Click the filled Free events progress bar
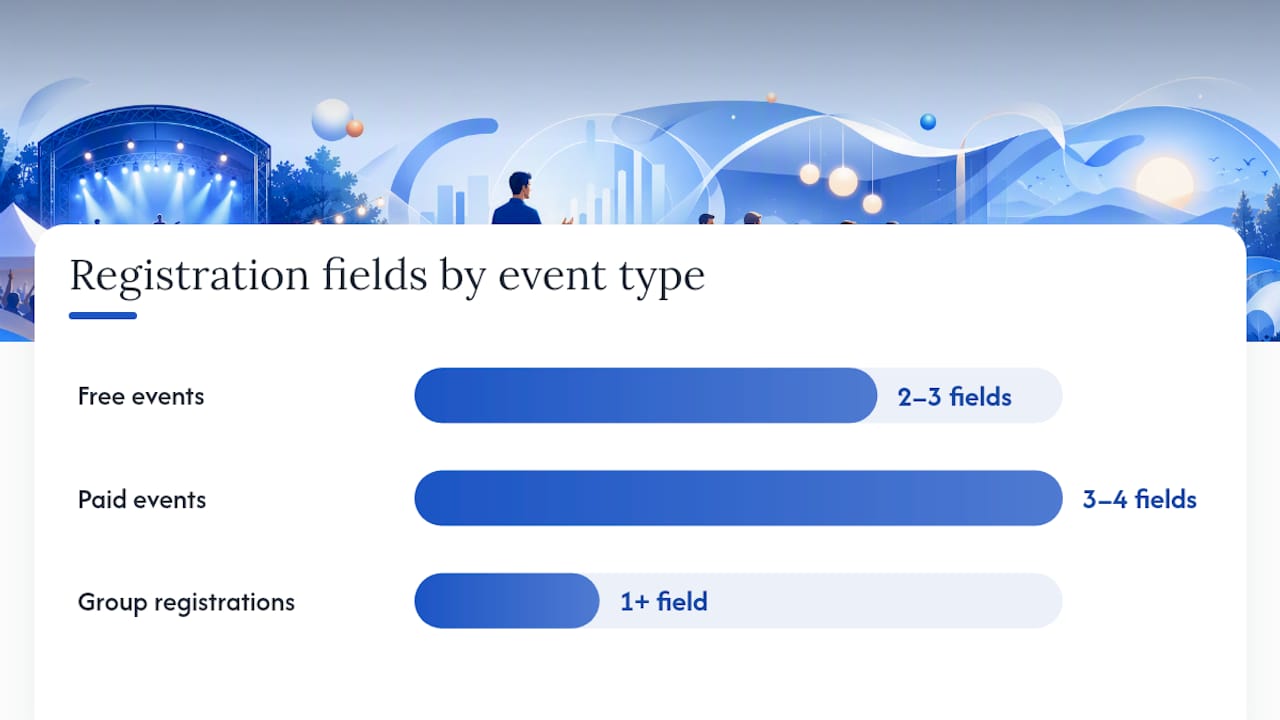This screenshot has width=1280, height=720. [x=646, y=395]
